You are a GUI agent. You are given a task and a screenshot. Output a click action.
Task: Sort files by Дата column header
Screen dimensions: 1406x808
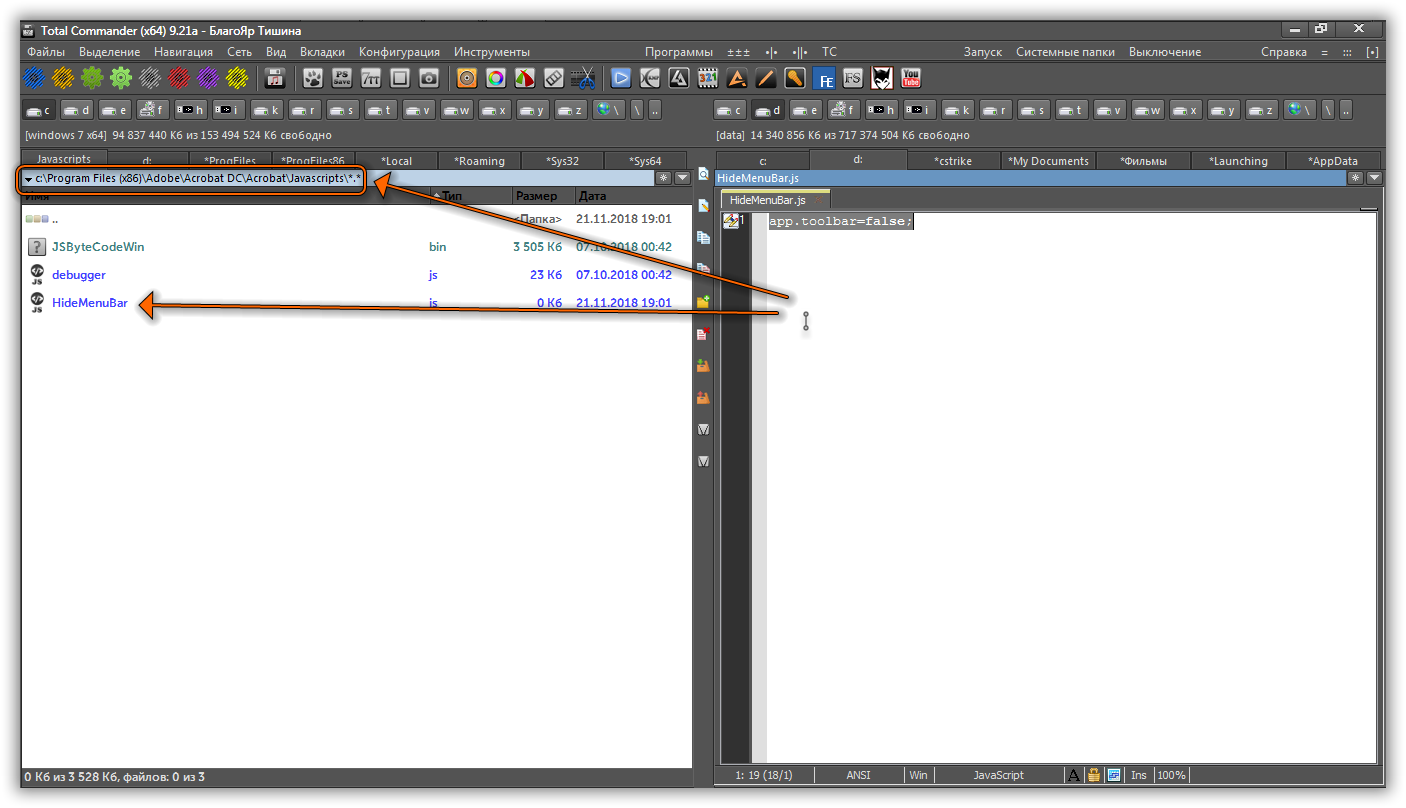[633, 196]
